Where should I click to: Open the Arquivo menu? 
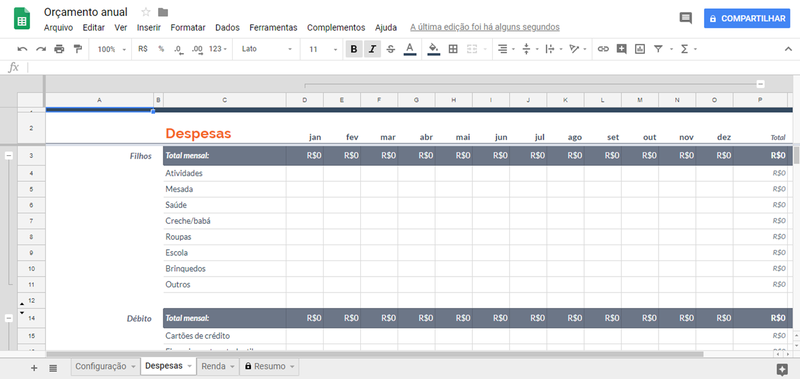click(58, 28)
